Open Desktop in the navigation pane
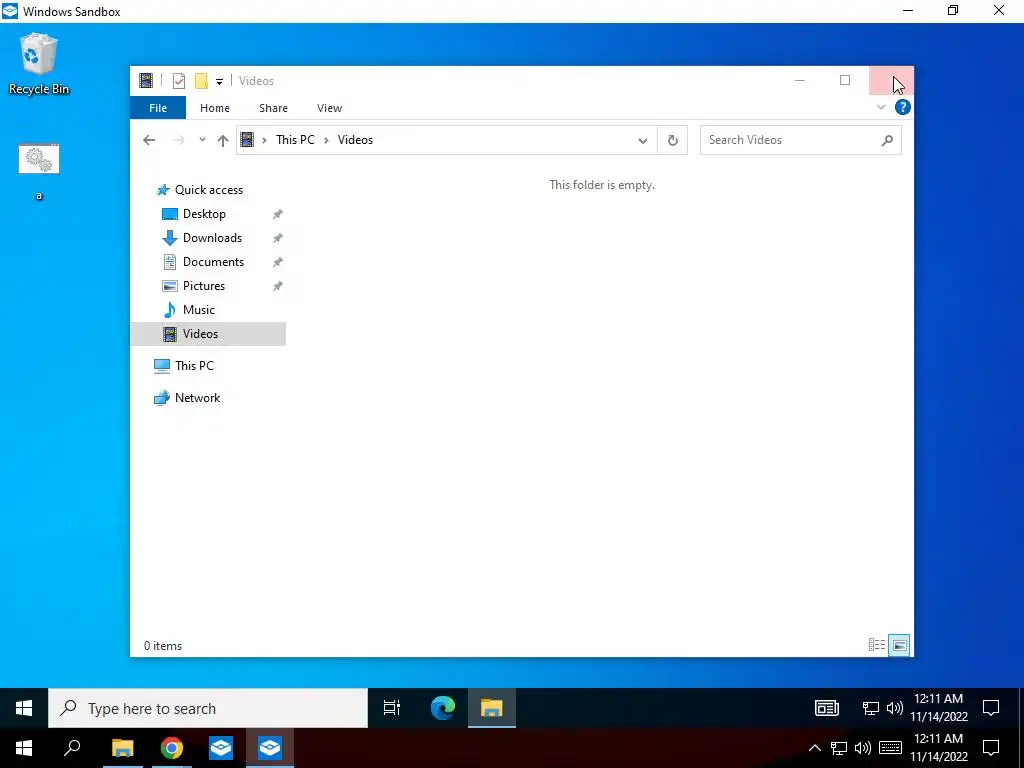Viewport: 1024px width, 768px height. click(204, 214)
